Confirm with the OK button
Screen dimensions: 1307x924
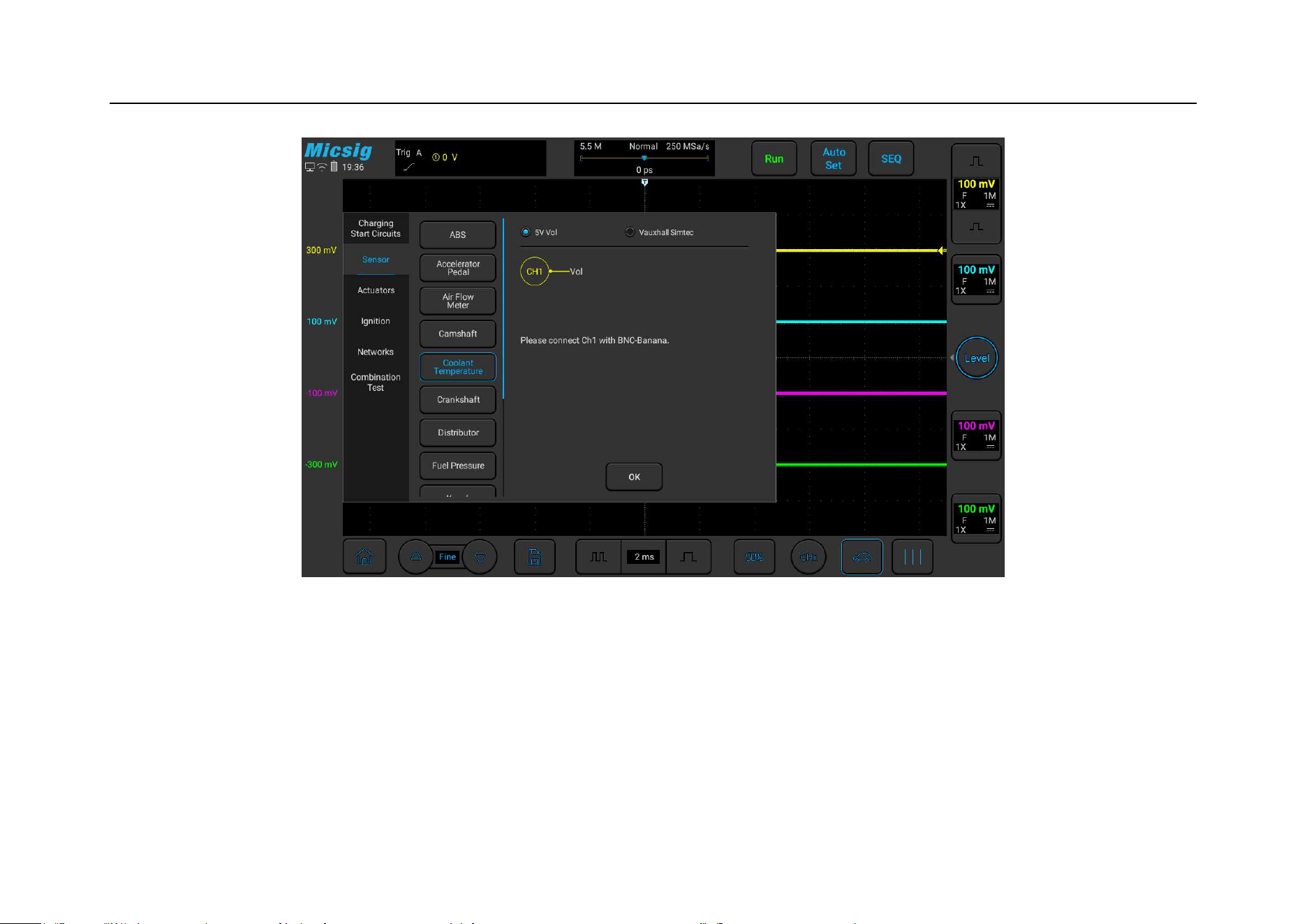pyautogui.click(x=634, y=477)
